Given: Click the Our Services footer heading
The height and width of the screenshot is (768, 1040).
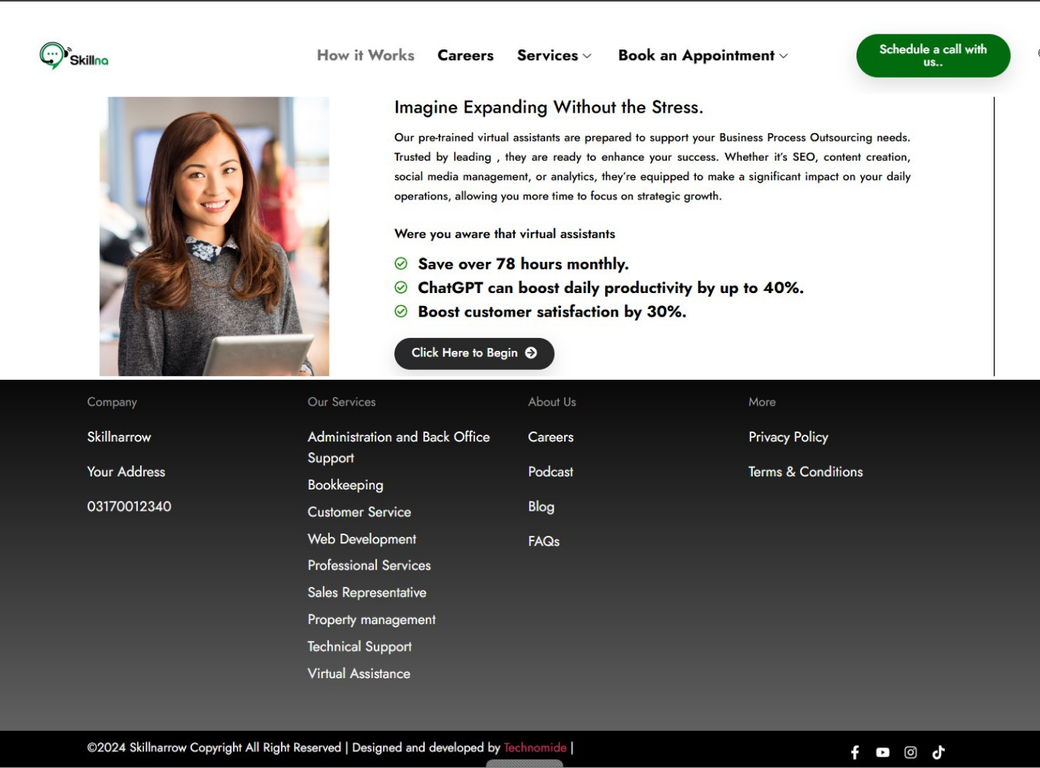Looking at the screenshot, I should click(341, 402).
